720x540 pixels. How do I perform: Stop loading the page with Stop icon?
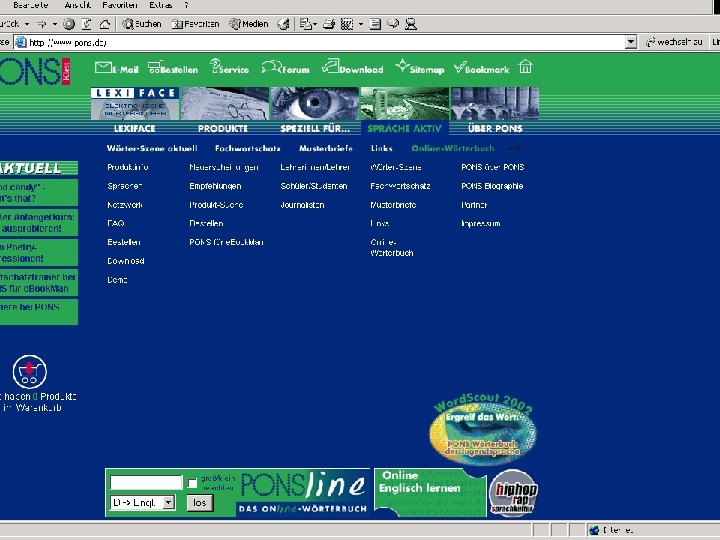pyautogui.click(x=69, y=24)
